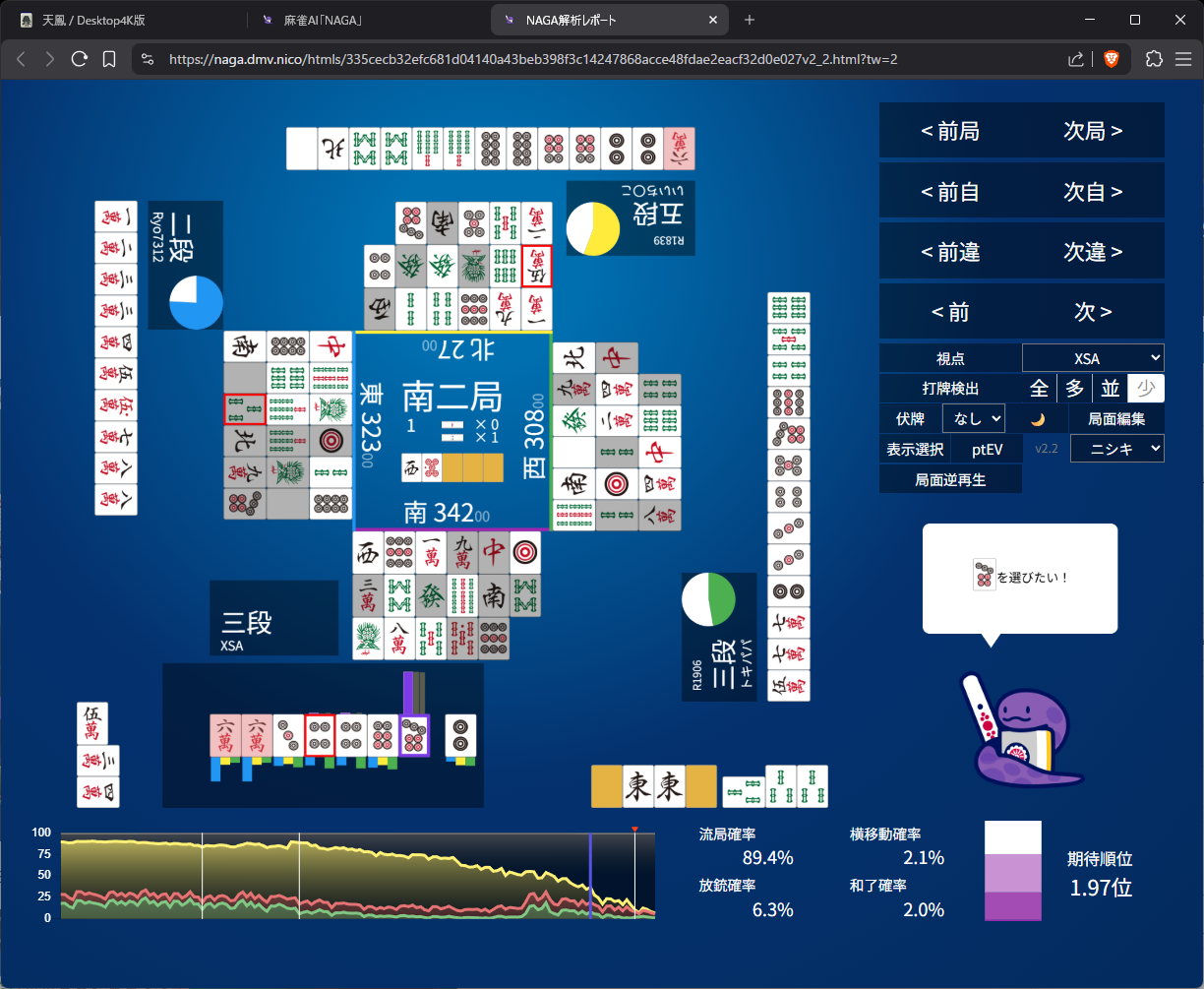Select the 並 discard detection level

1111,388
